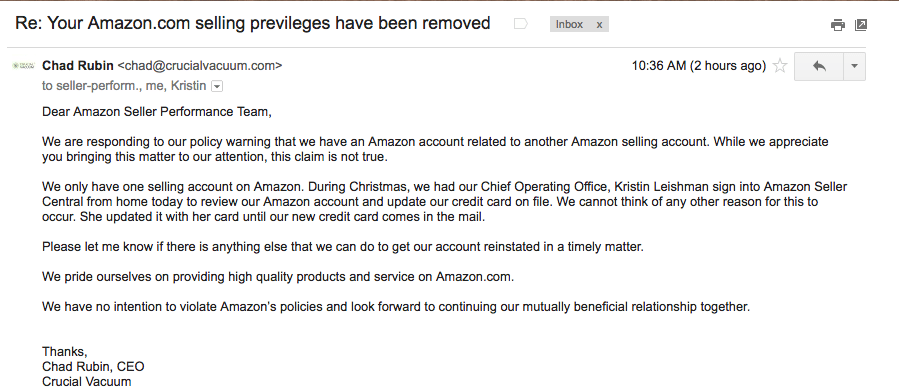Click the importance marker beside the subject
Screen dimensions: 899x392
point(521,24)
